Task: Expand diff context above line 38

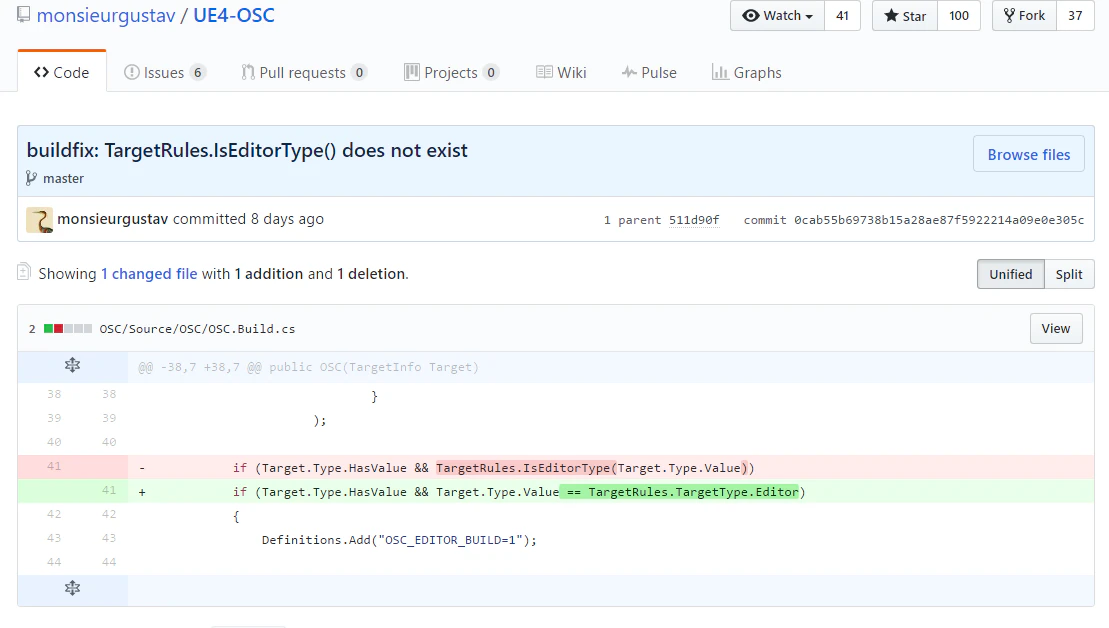Action: coord(72,366)
